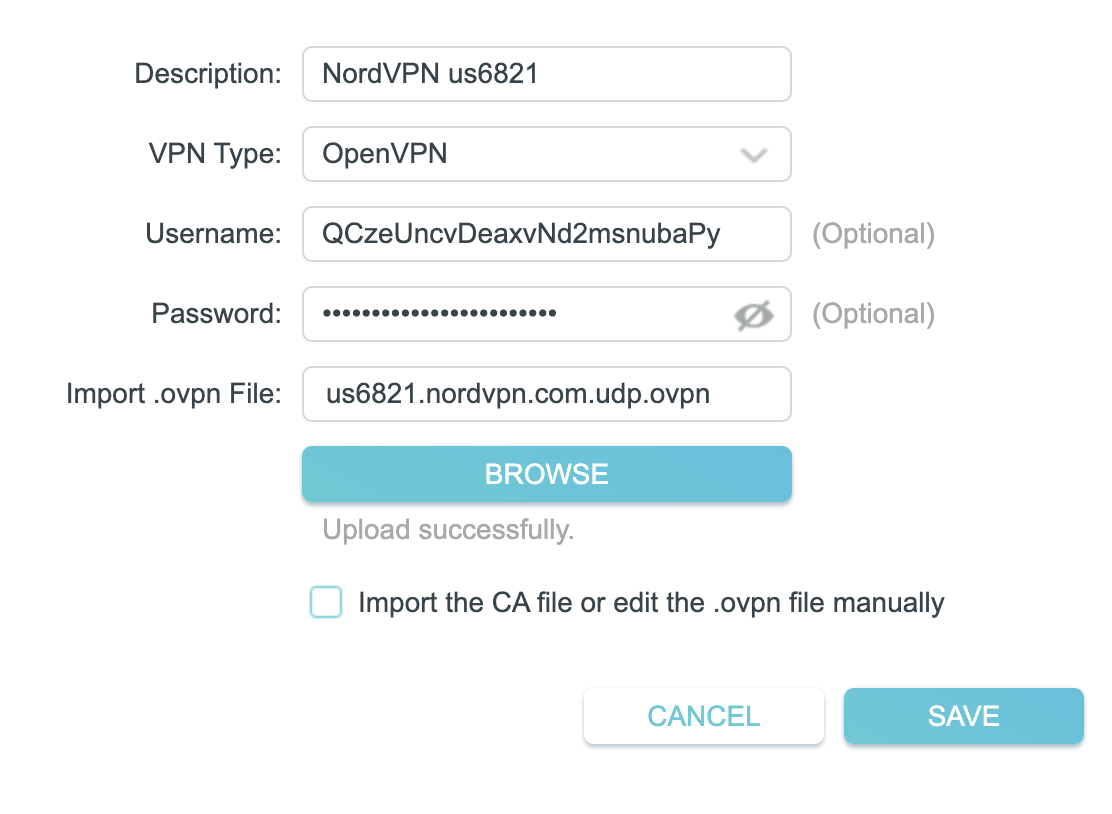Open the OpenVPN type combo box
The image size is (1112, 814).
pyautogui.click(x=547, y=154)
